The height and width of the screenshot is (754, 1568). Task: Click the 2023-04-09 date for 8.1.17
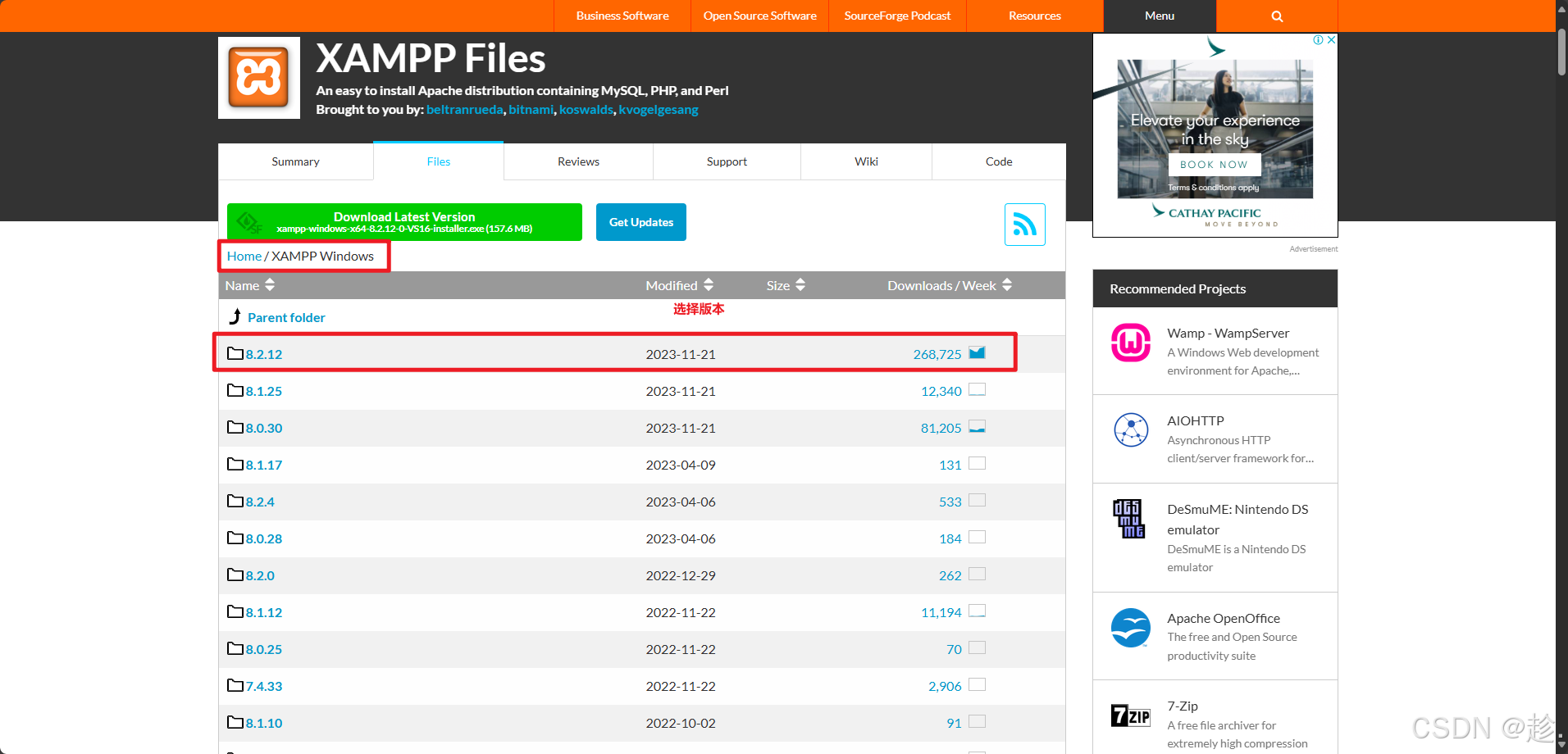click(681, 465)
